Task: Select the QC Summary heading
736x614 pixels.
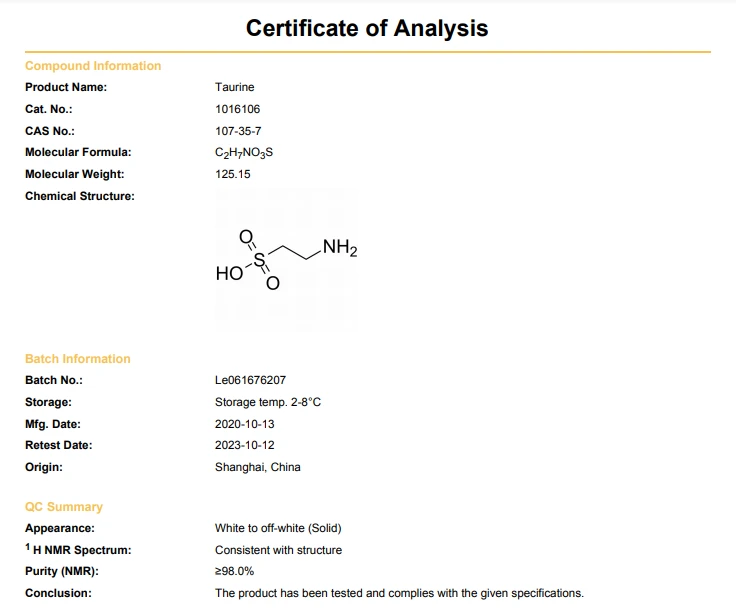Action: (64, 507)
